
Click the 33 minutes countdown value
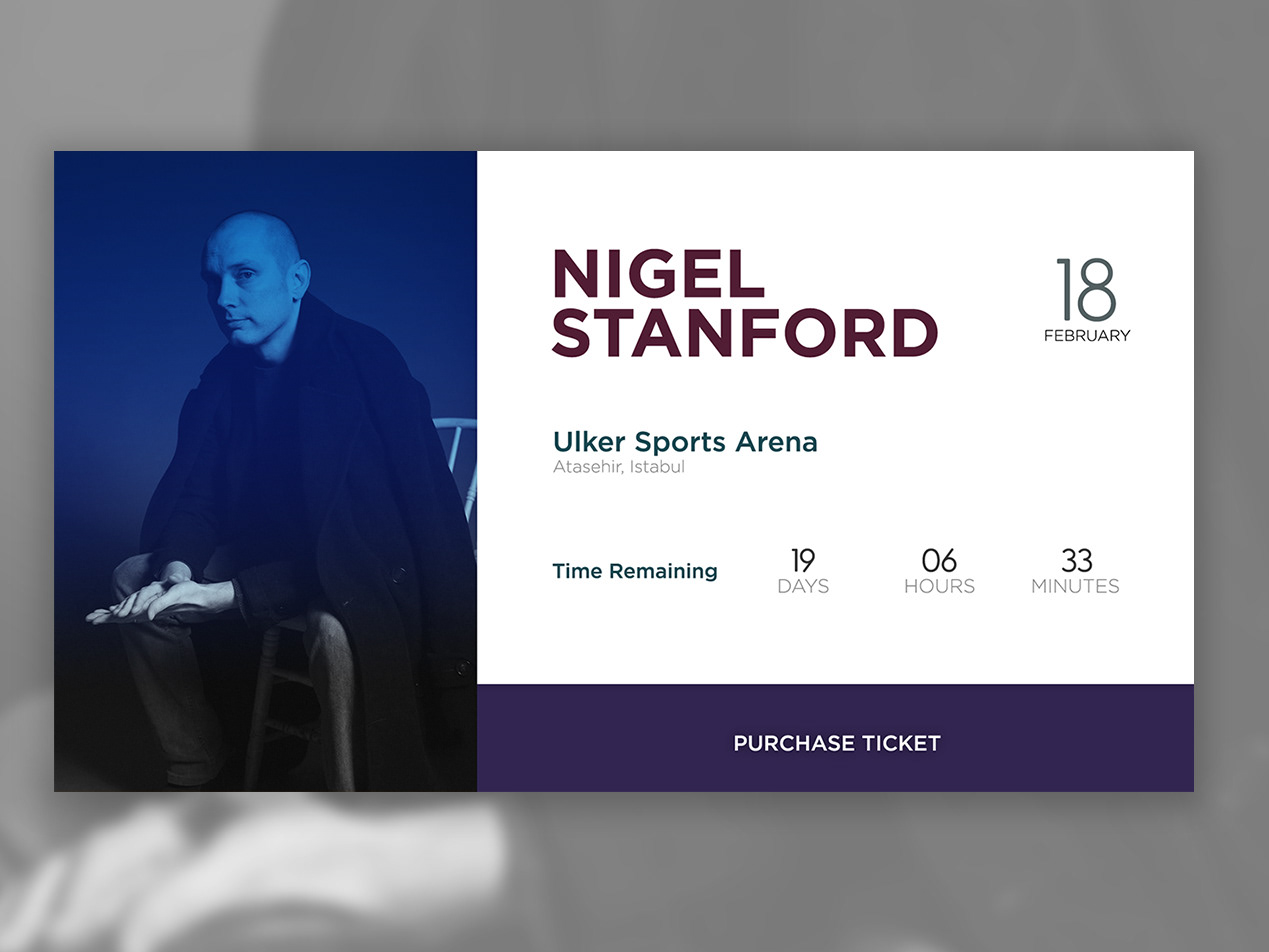1076,560
